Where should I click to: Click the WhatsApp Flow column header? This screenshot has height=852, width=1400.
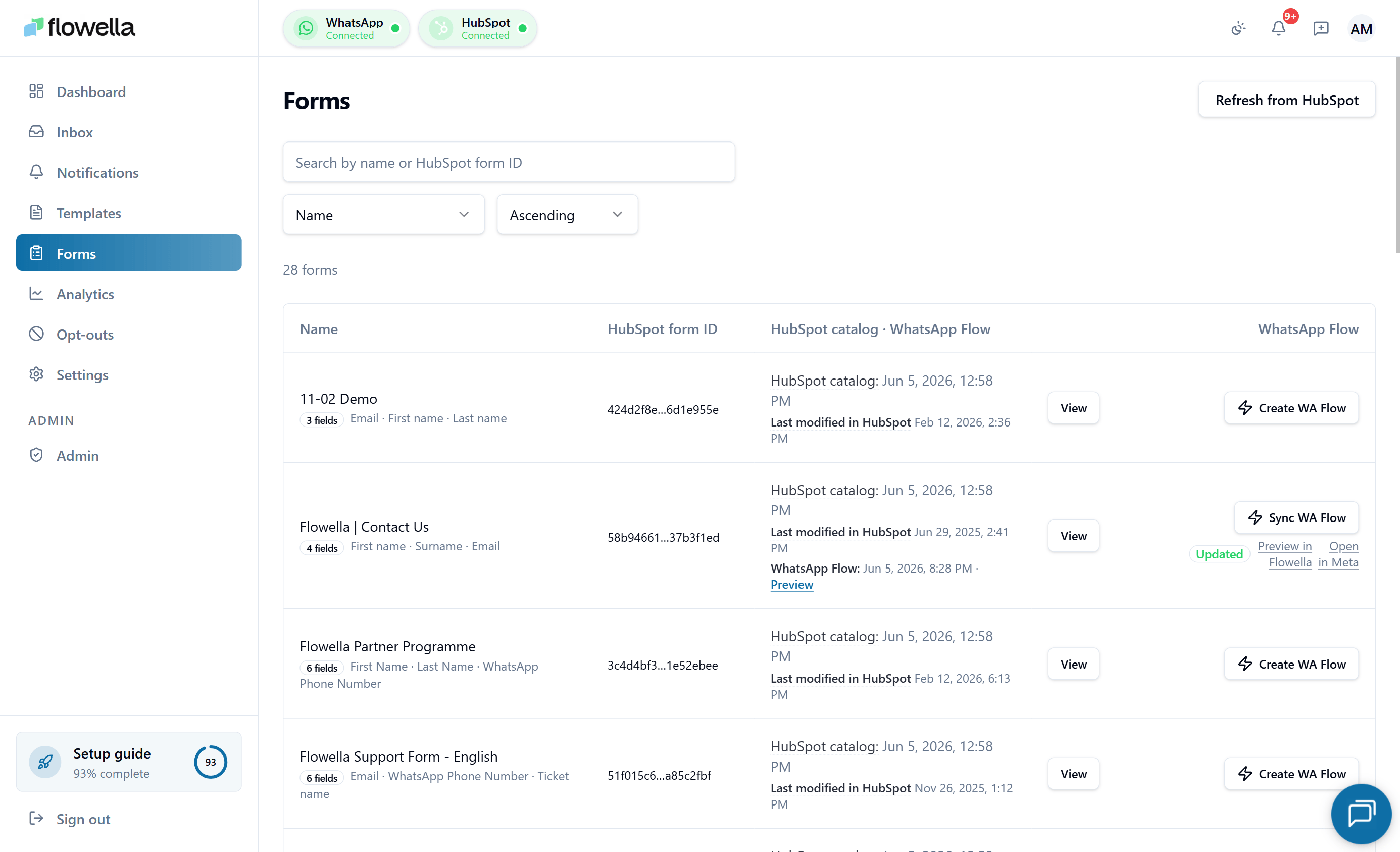(1308, 328)
